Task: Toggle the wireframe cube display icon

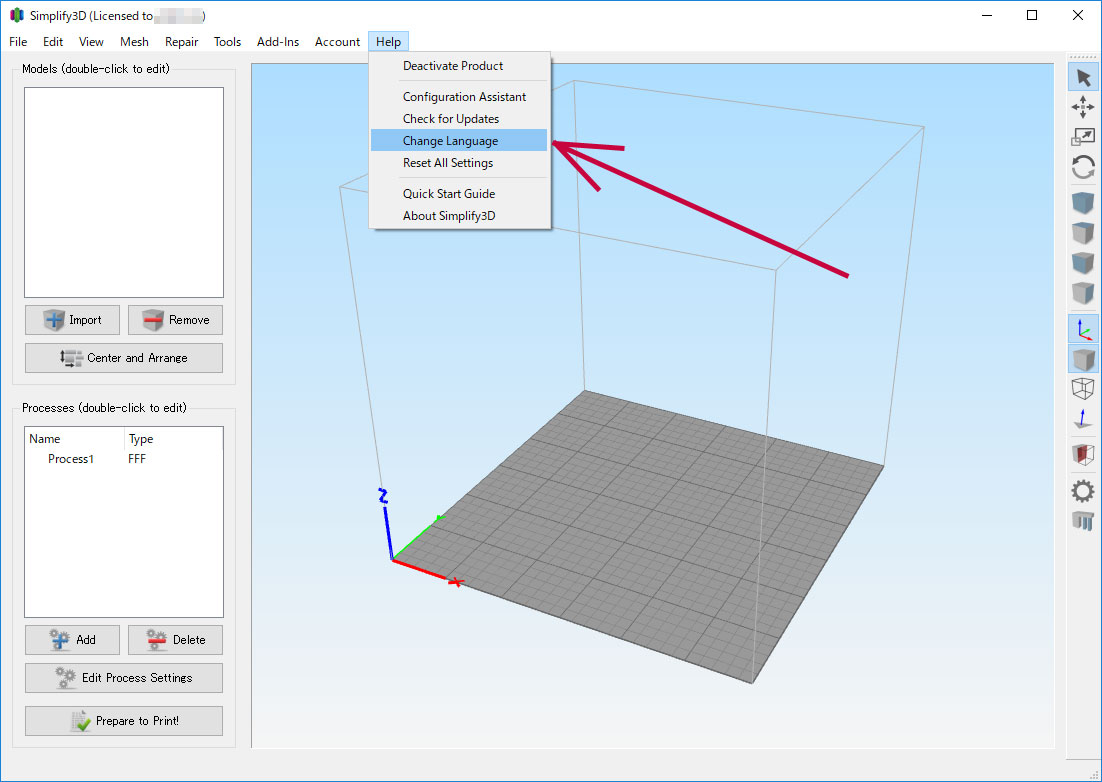Action: [x=1083, y=389]
